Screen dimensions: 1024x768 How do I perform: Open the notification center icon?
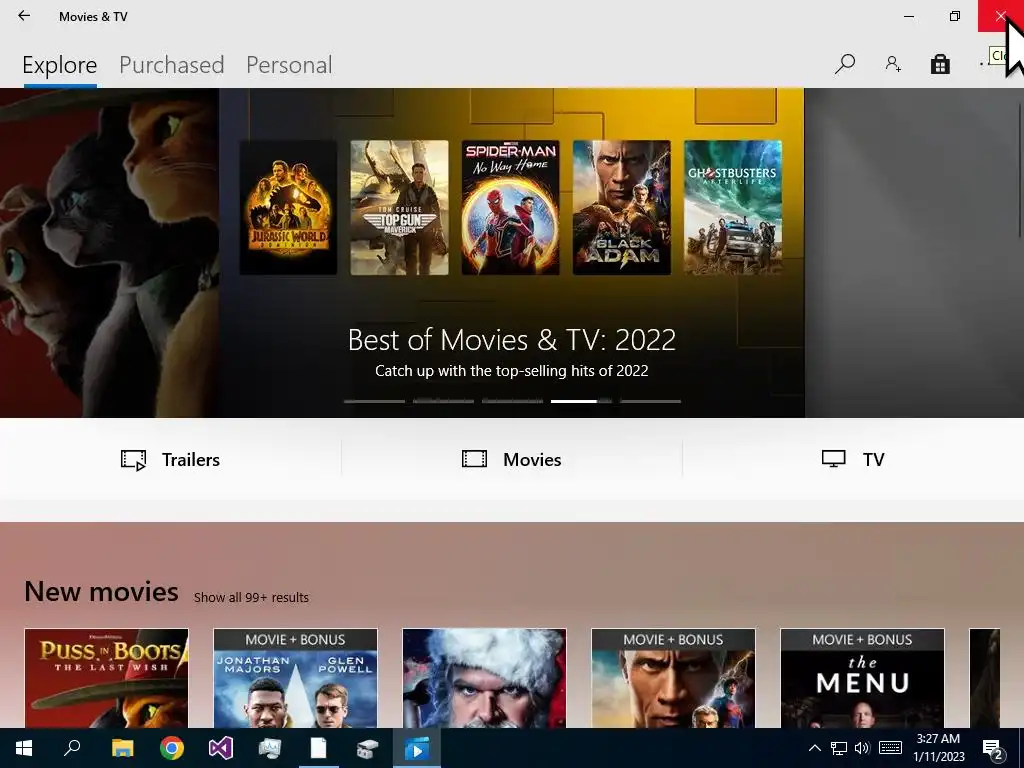[993, 749]
